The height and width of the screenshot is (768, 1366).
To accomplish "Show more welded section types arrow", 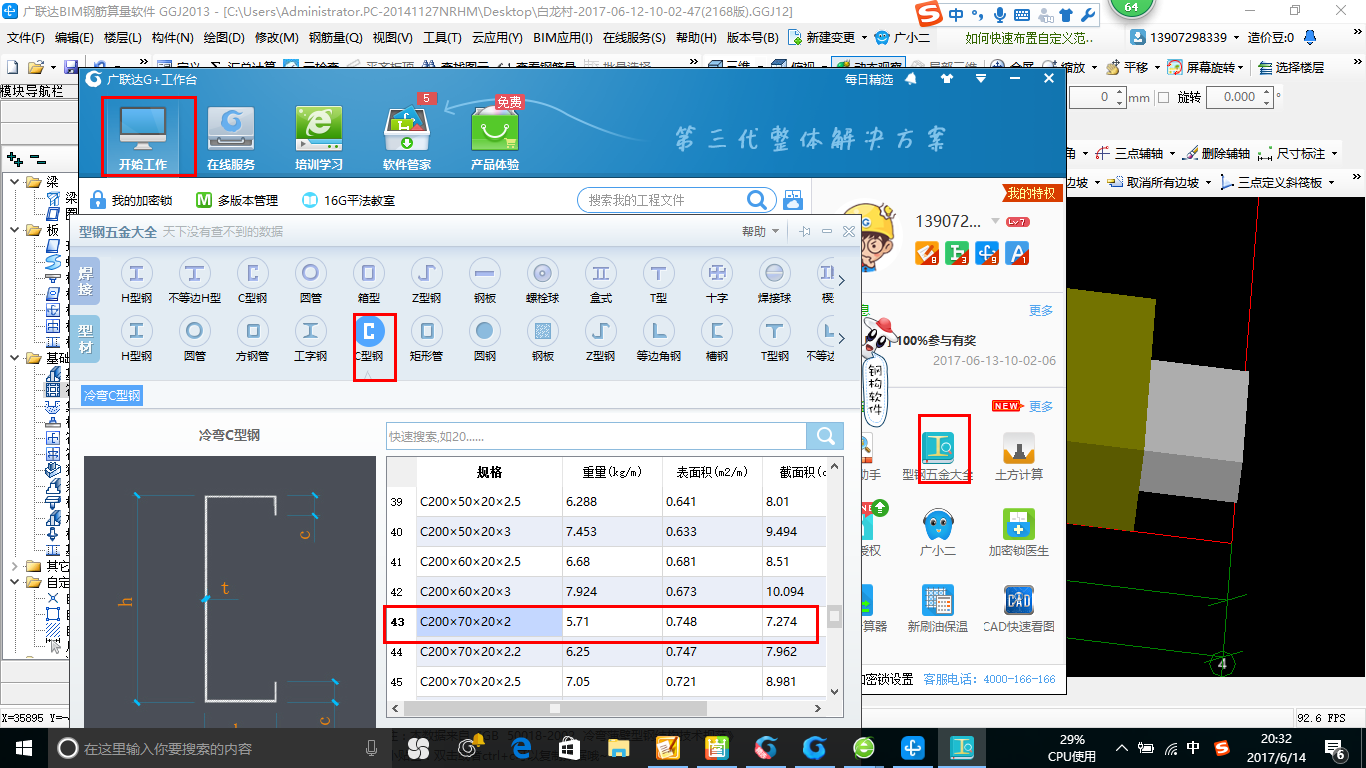I will [x=841, y=280].
